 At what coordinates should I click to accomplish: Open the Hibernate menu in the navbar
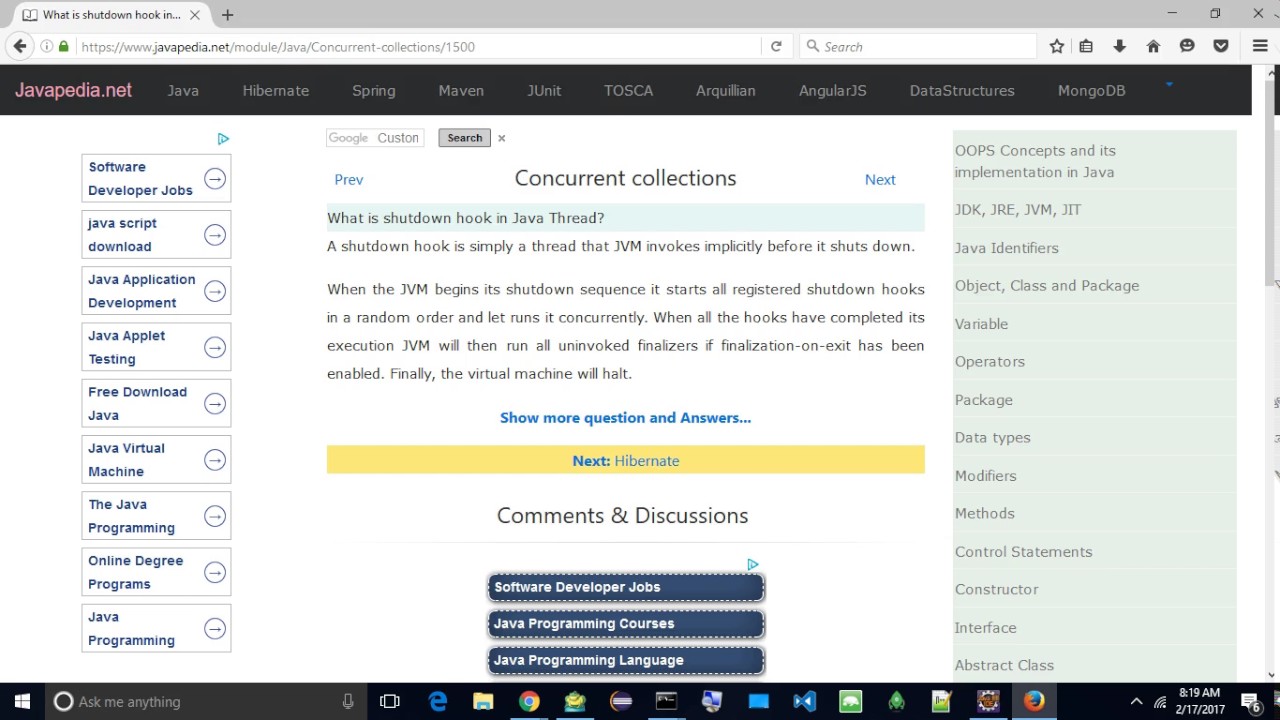[x=276, y=90]
